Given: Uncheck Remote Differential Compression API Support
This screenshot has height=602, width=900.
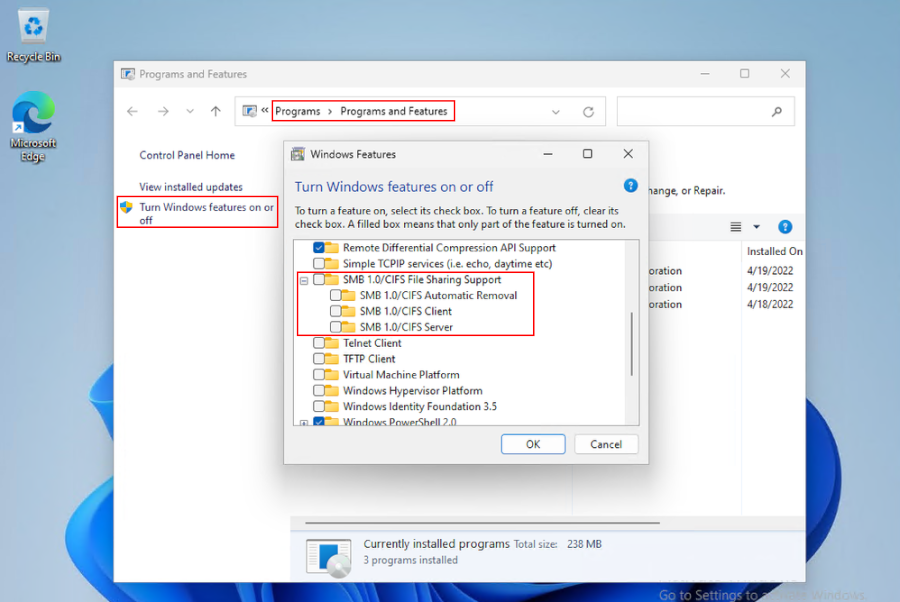Looking at the screenshot, I should tap(319, 248).
